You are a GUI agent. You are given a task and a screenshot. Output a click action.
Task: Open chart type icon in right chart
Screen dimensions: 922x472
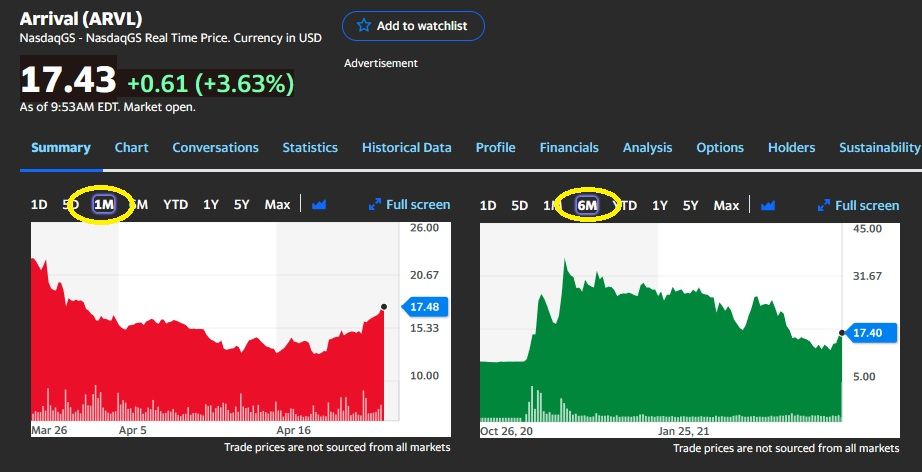pyautogui.click(x=768, y=206)
